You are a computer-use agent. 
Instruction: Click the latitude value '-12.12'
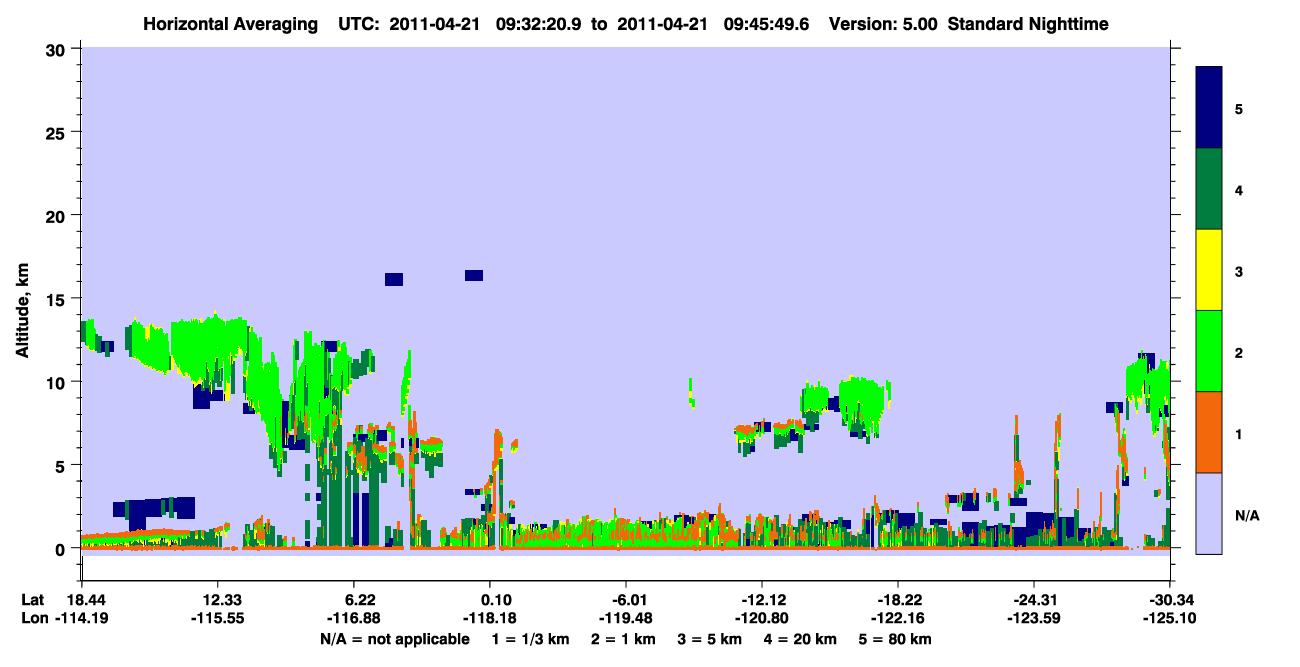(x=762, y=600)
